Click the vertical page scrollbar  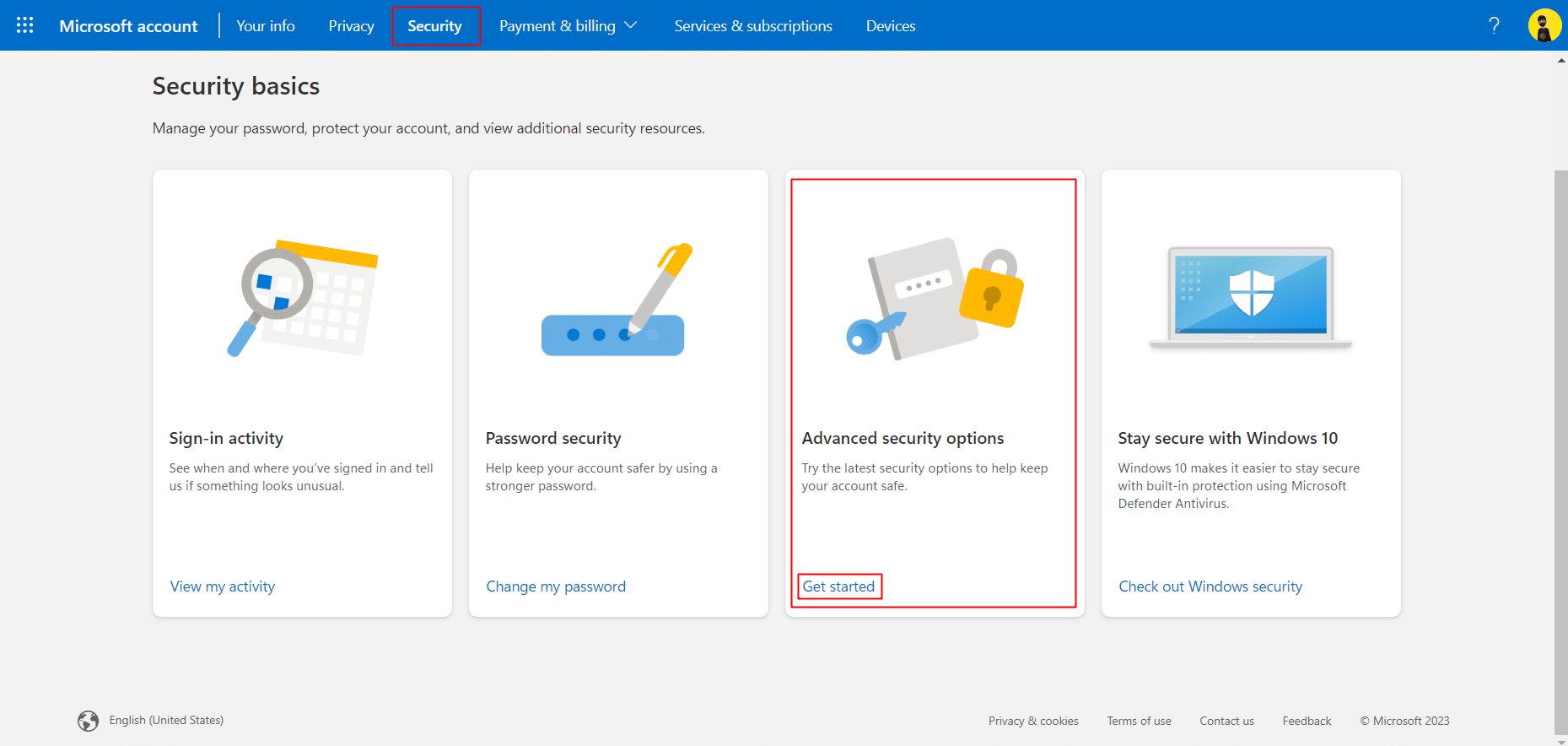[1560, 451]
